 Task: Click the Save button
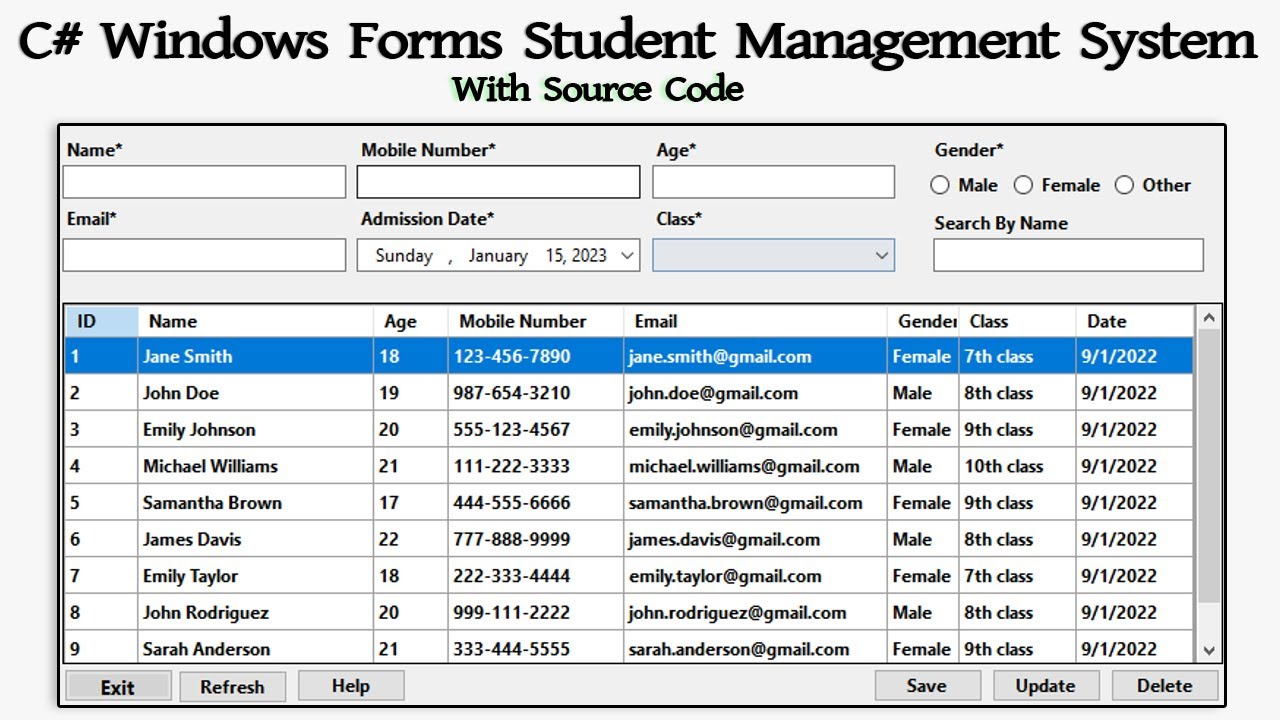pos(927,686)
